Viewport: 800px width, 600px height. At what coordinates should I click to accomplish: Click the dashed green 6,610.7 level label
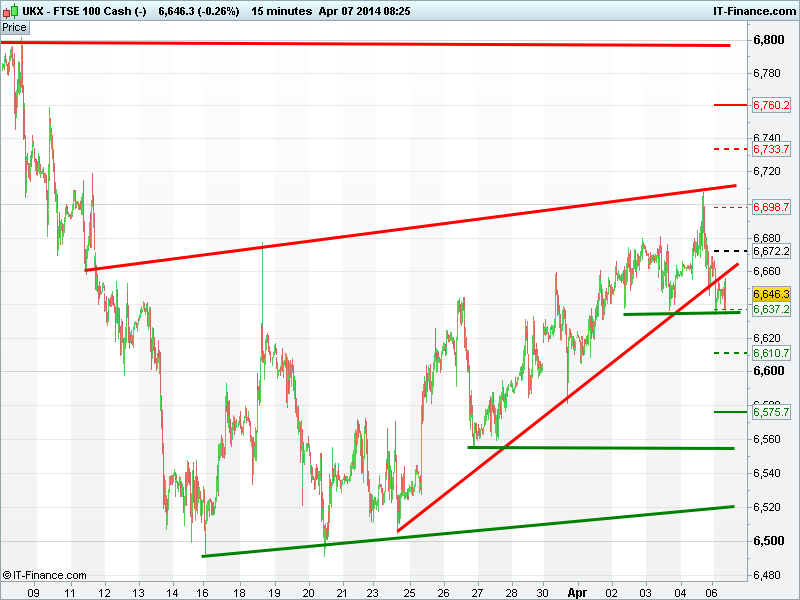[x=771, y=354]
